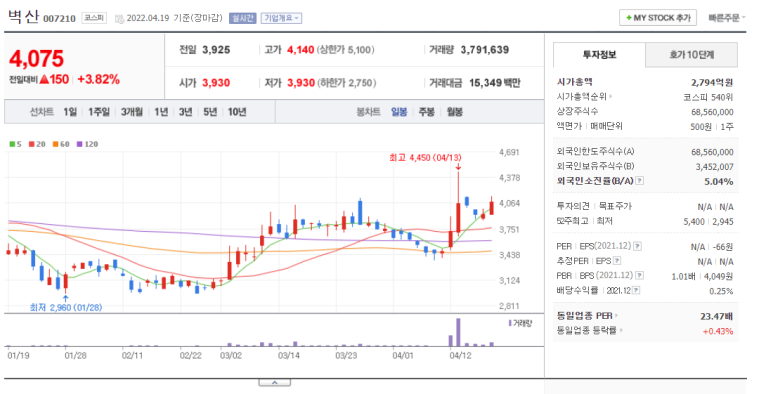Open help icon next to PBR BPS(2021.12)
Screen dimensions: 773x394
click(640, 276)
